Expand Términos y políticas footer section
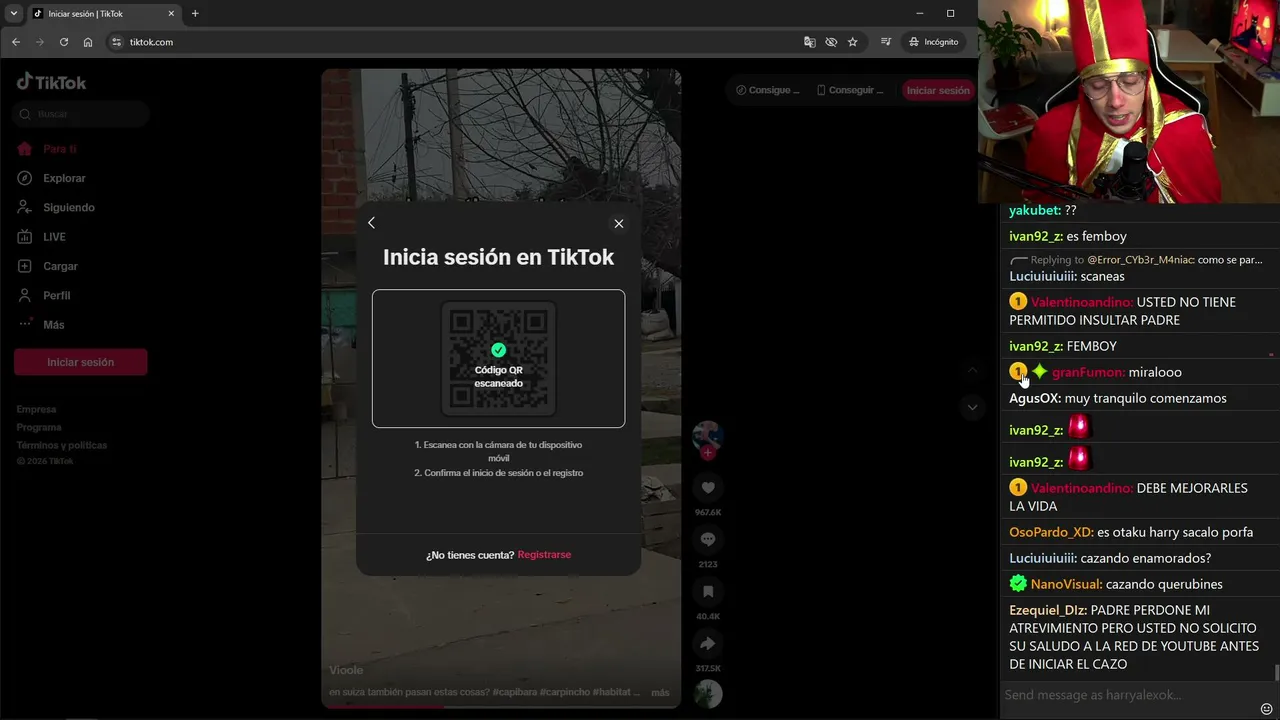This screenshot has height=720, width=1280. pyautogui.click(x=62, y=445)
